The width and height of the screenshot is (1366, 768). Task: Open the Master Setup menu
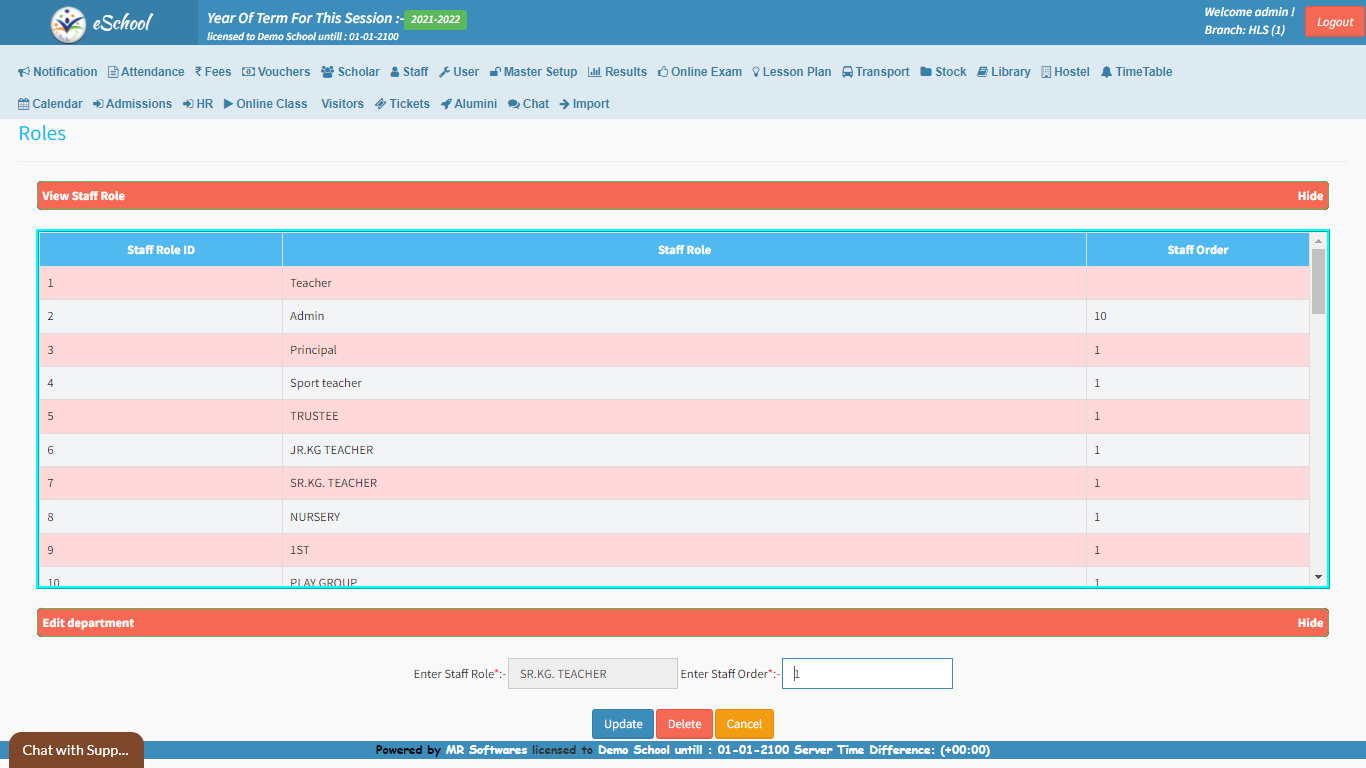pos(533,72)
